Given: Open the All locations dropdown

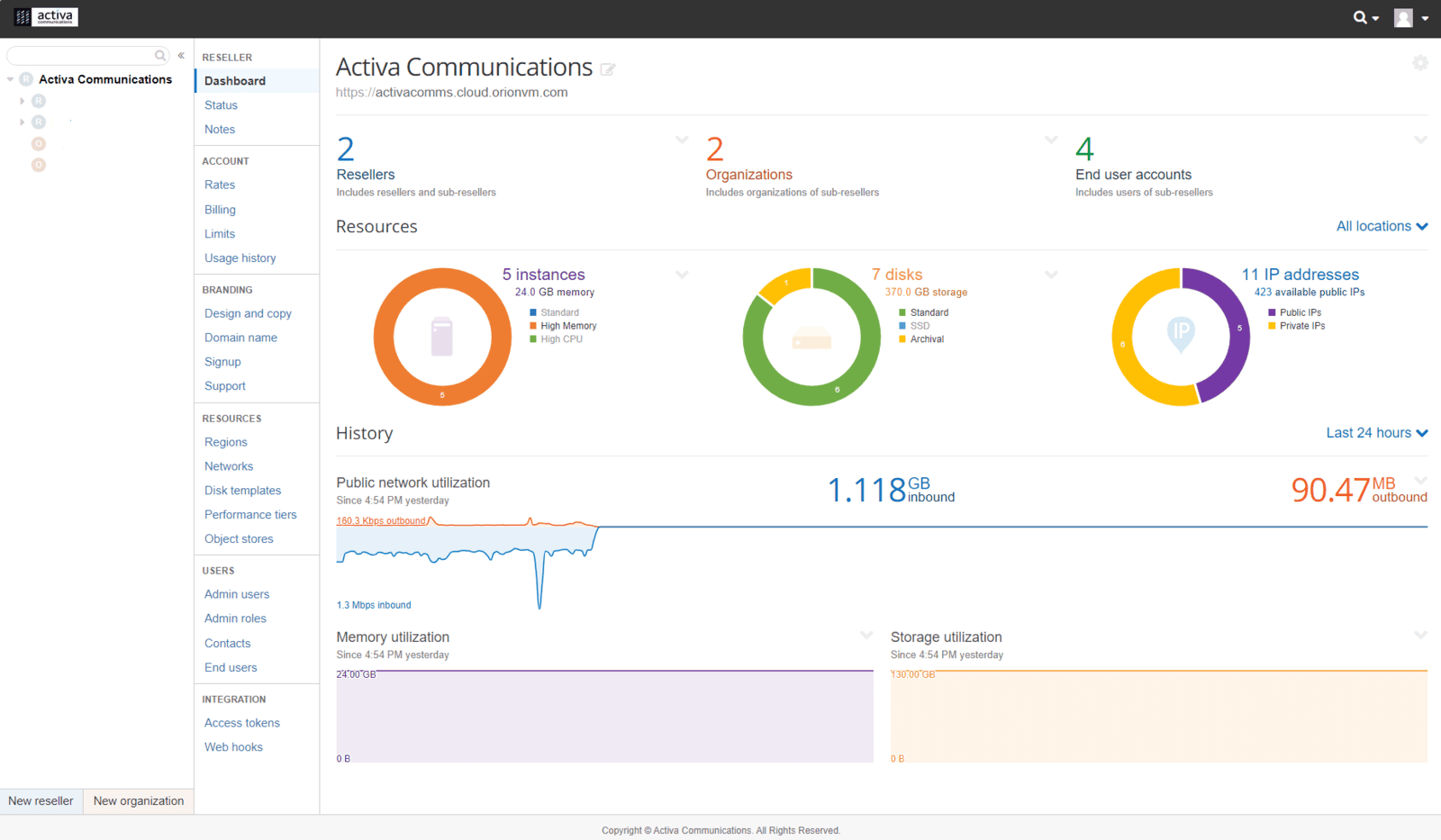Looking at the screenshot, I should click(x=1382, y=226).
